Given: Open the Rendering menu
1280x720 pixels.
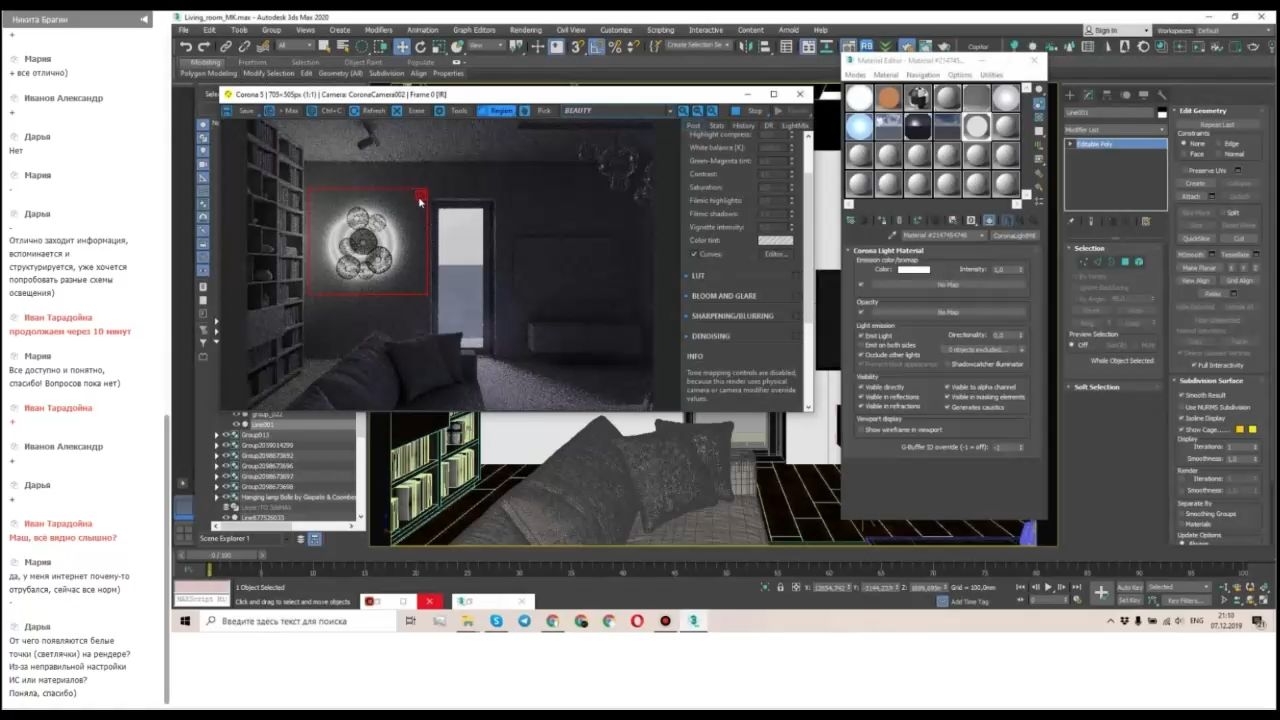Looking at the screenshot, I should [x=525, y=30].
